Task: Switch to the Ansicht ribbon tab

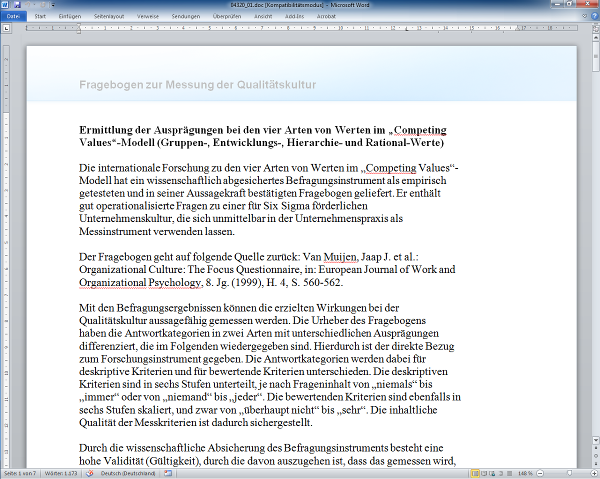Action: click(x=263, y=17)
